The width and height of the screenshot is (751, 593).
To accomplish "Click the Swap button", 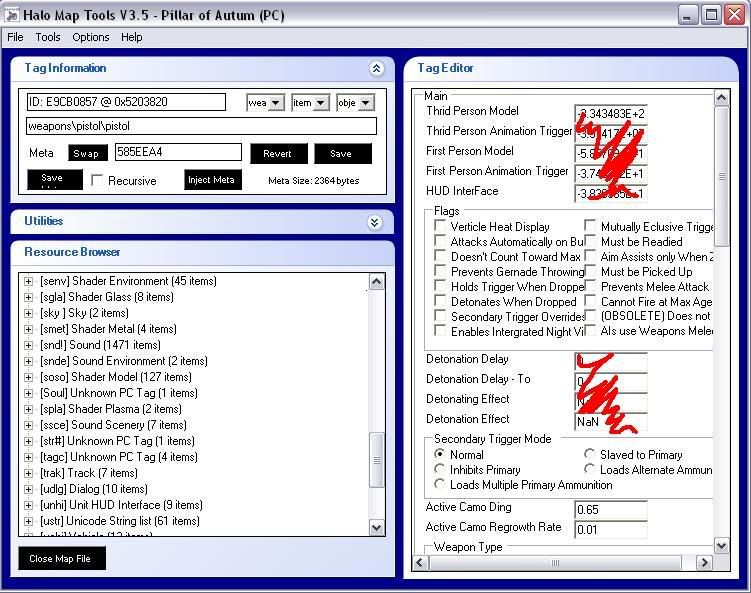I will click(88, 153).
